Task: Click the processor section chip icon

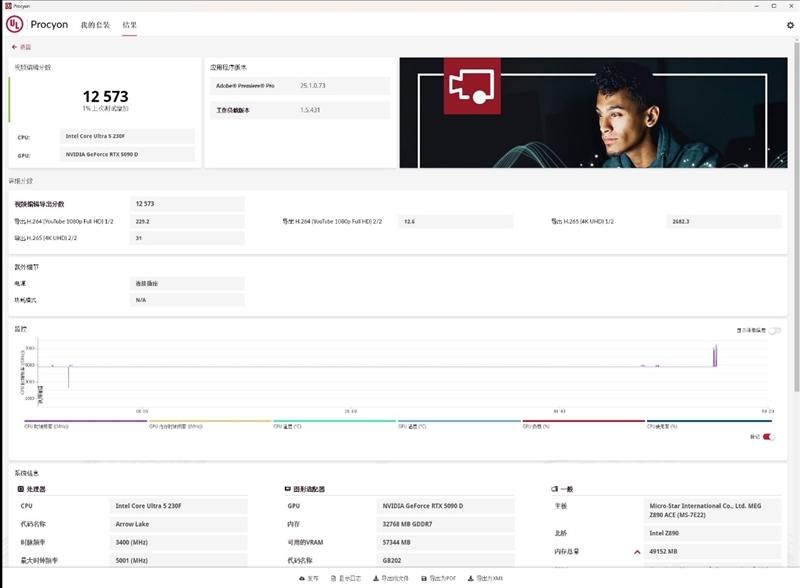Action: [x=20, y=489]
